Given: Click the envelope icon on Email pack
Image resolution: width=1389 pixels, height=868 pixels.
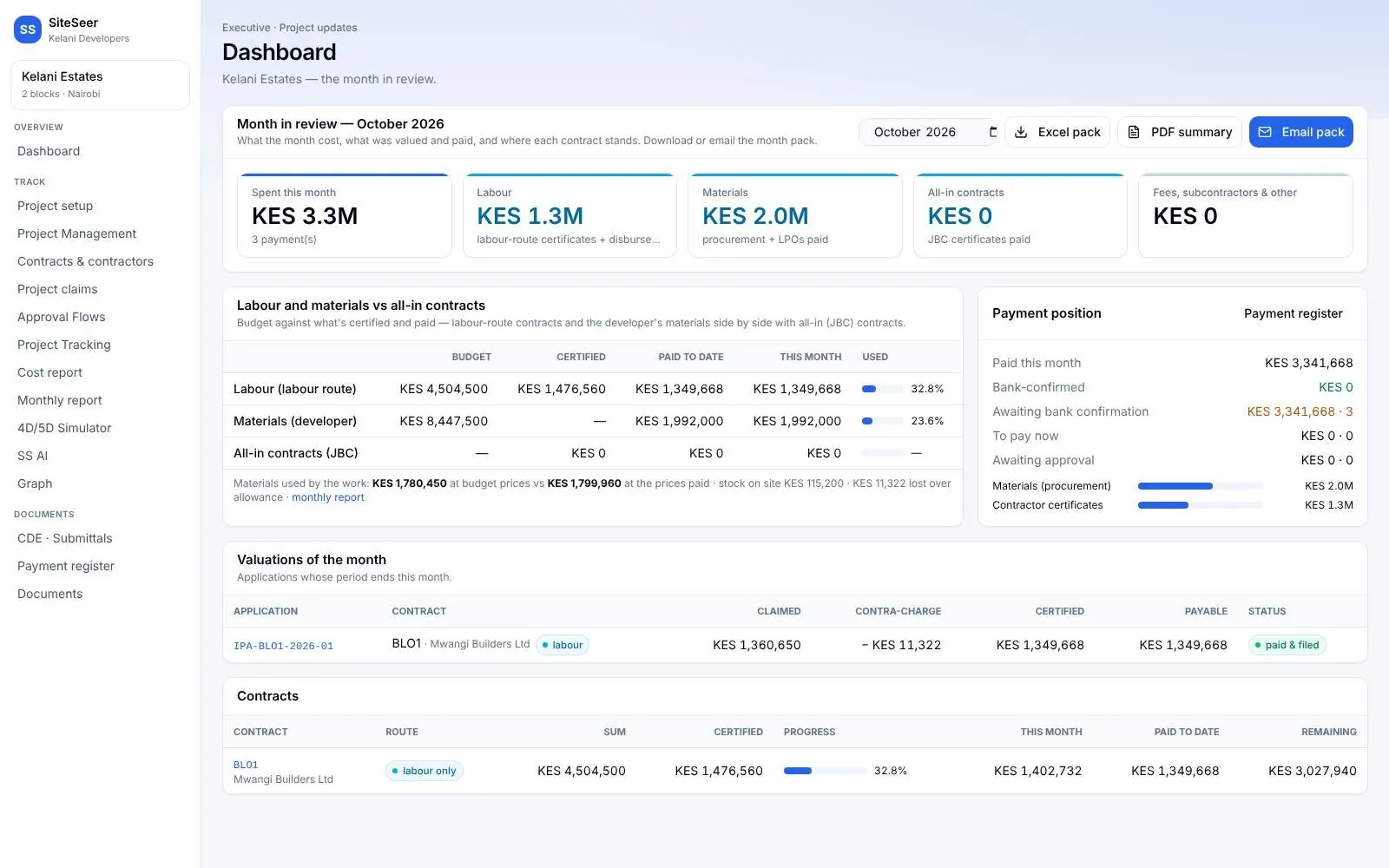Looking at the screenshot, I should coord(1265,132).
